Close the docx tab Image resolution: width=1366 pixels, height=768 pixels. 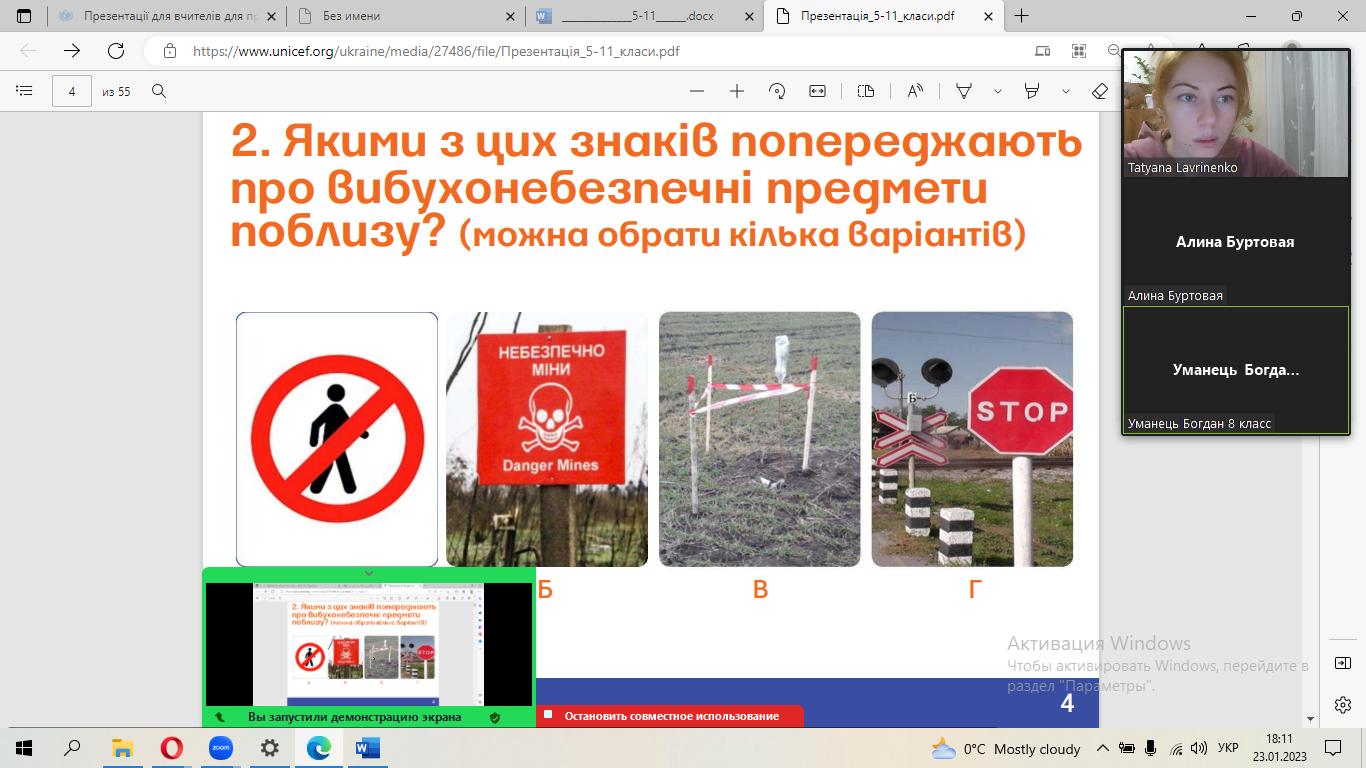tap(750, 16)
